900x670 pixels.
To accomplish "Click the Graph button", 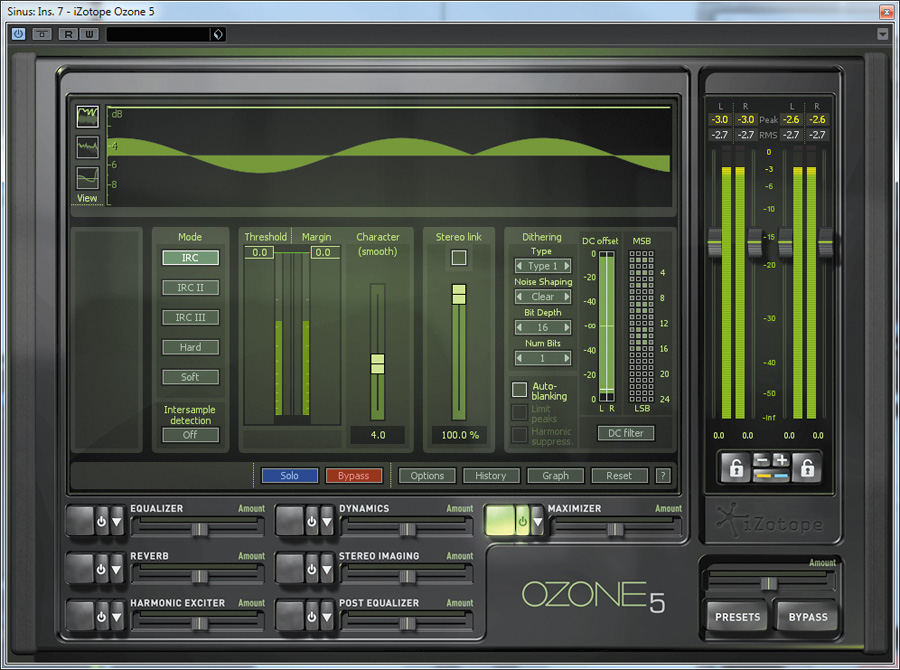I will point(555,475).
